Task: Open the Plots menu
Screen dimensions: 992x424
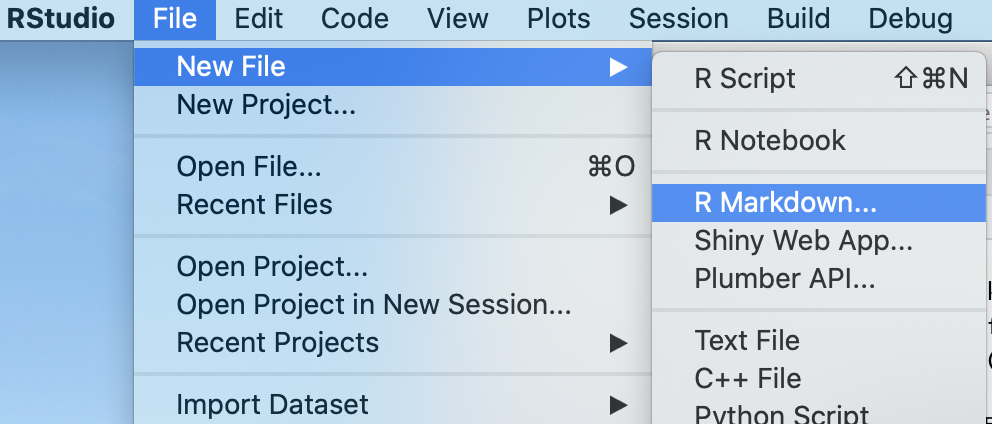Action: coord(559,18)
